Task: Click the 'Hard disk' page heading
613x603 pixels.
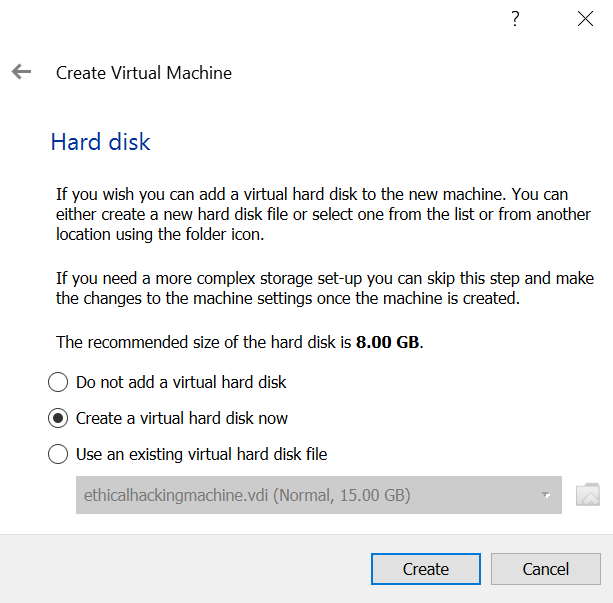Action: click(x=100, y=142)
